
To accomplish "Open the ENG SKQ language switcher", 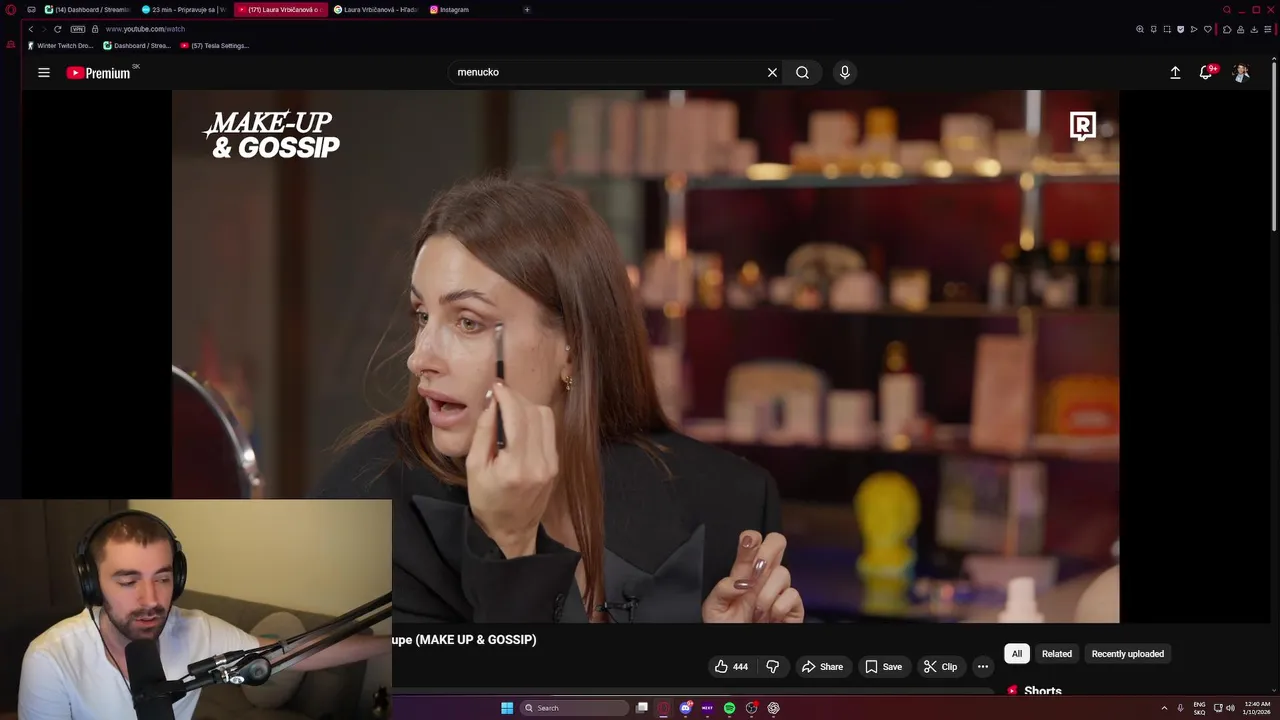I will click(x=1199, y=708).
